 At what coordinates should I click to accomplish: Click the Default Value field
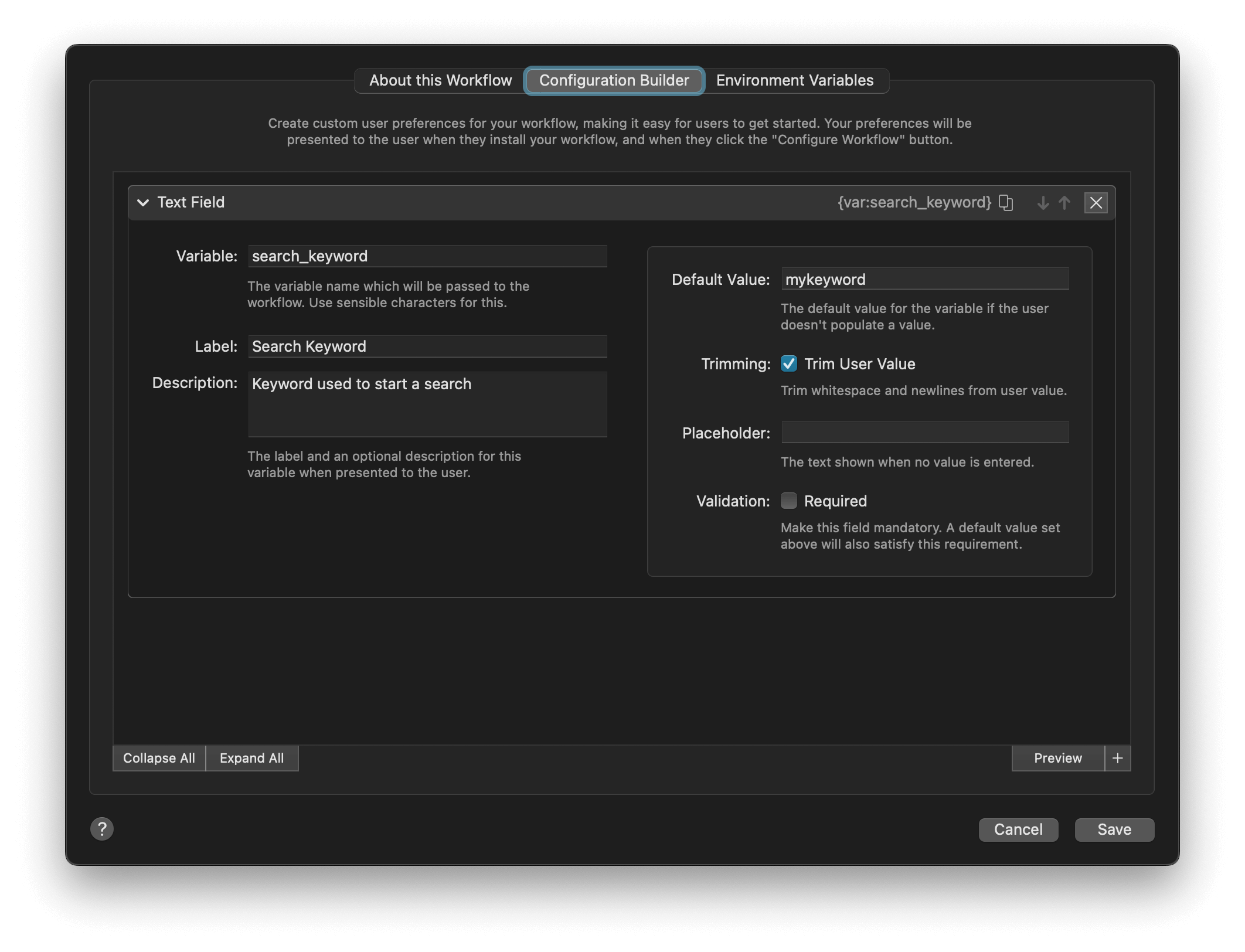[924, 279]
